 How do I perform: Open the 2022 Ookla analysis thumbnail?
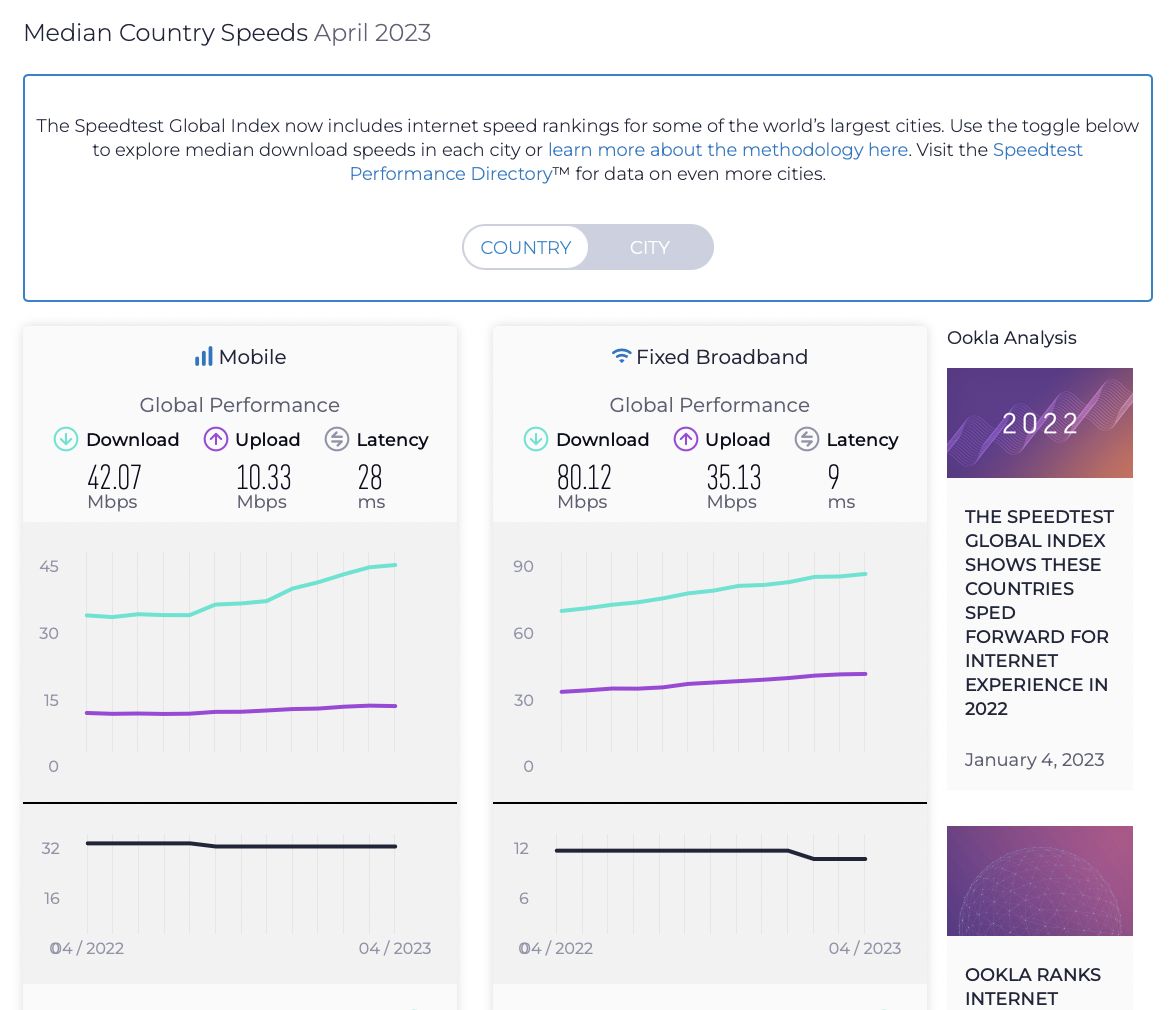[1040, 423]
